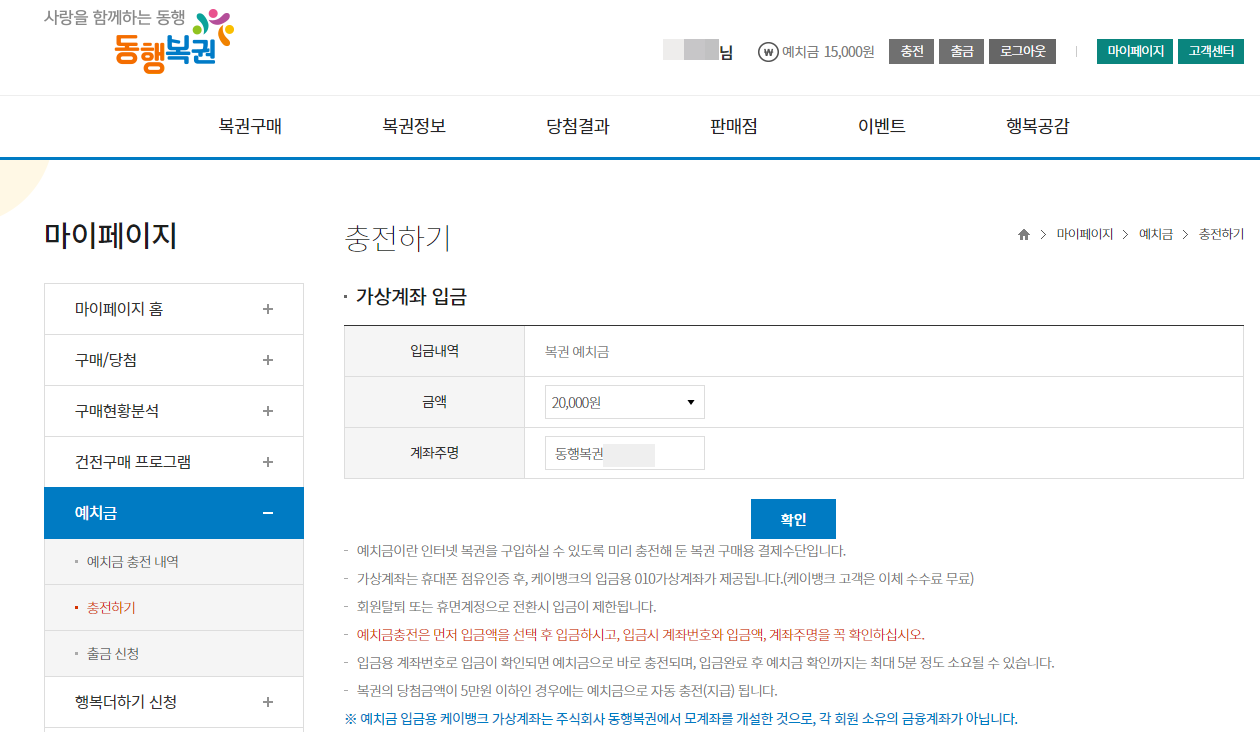
Task: Click the 마이페이지 breadcrumb link
Action: 1084,233
